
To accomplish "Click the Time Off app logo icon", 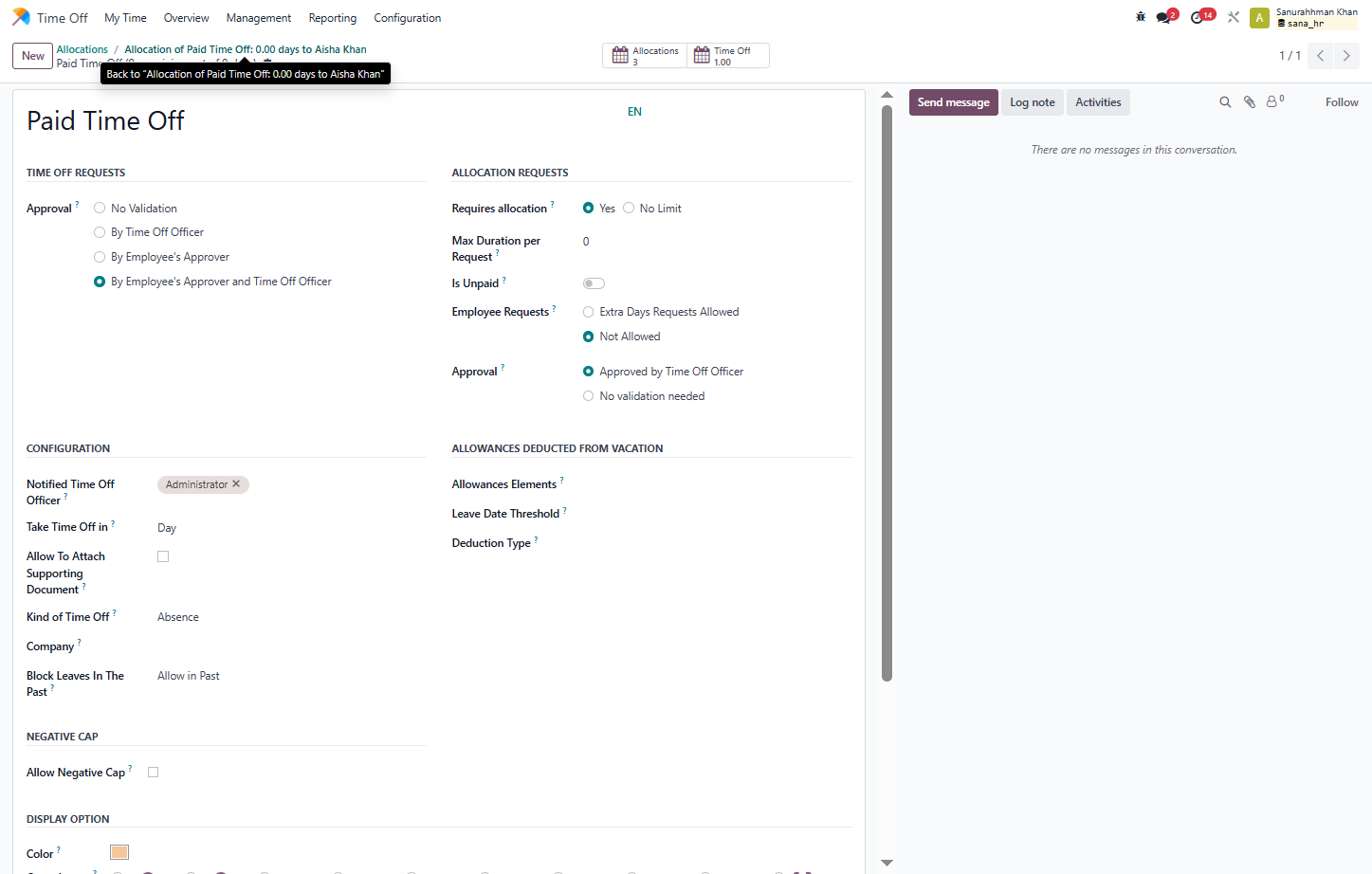I will coord(21,17).
